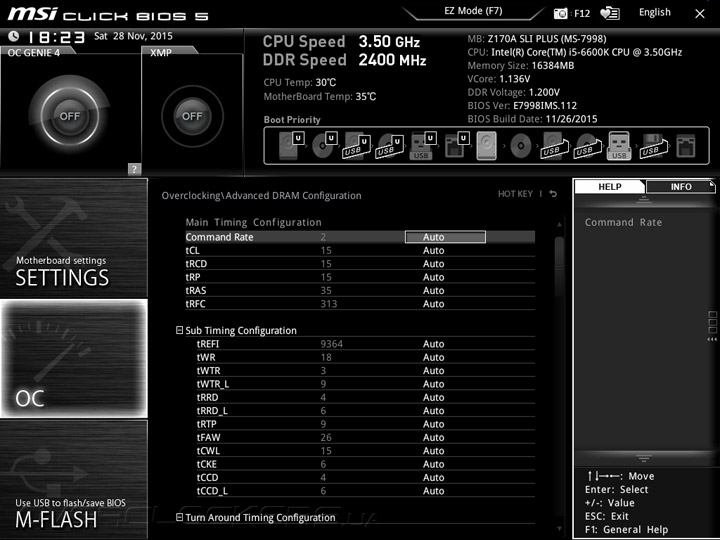Open the tRAS Auto value
This screenshot has height=540, width=720.
433,290
